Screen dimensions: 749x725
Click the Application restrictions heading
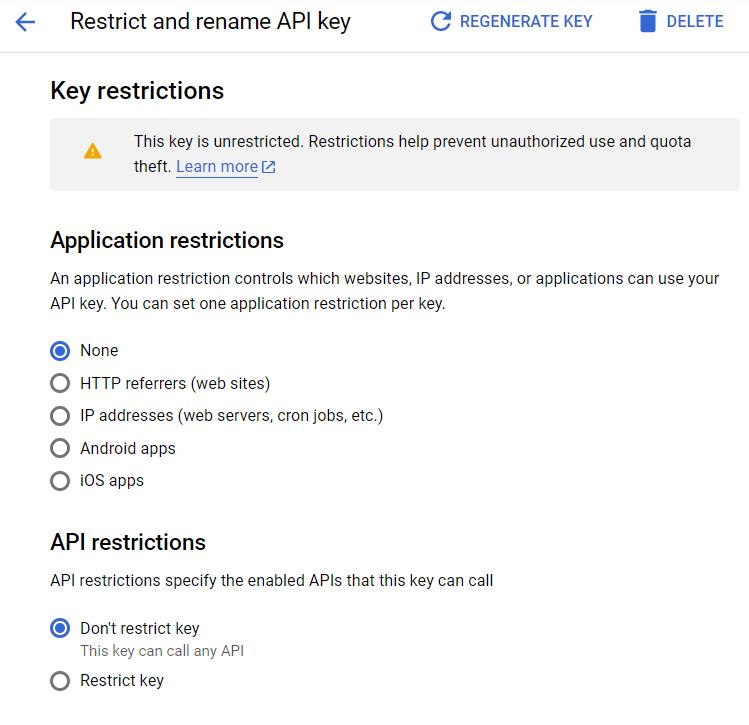(x=167, y=240)
